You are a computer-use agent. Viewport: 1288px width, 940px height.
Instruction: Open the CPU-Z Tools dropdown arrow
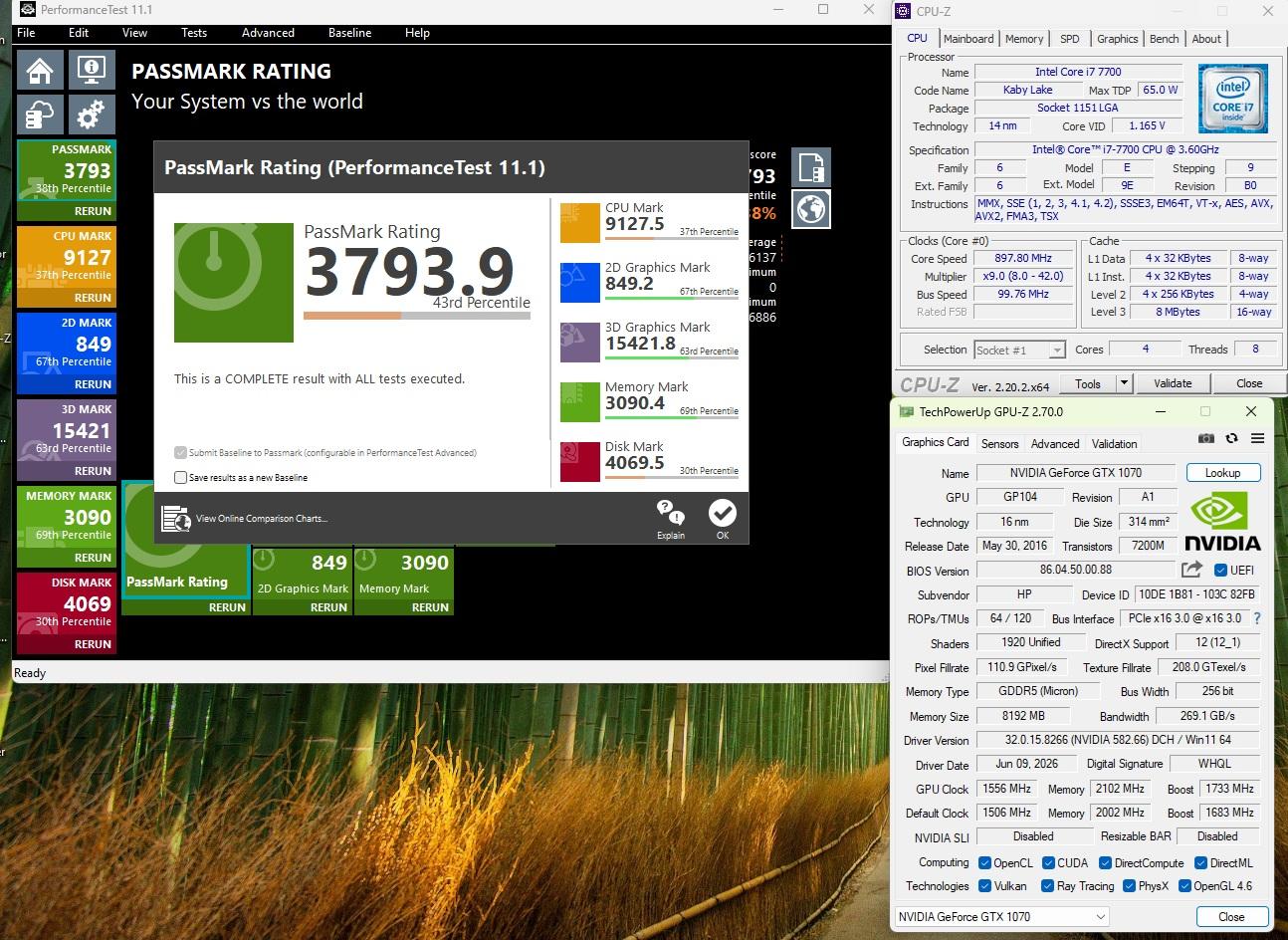(x=1124, y=383)
